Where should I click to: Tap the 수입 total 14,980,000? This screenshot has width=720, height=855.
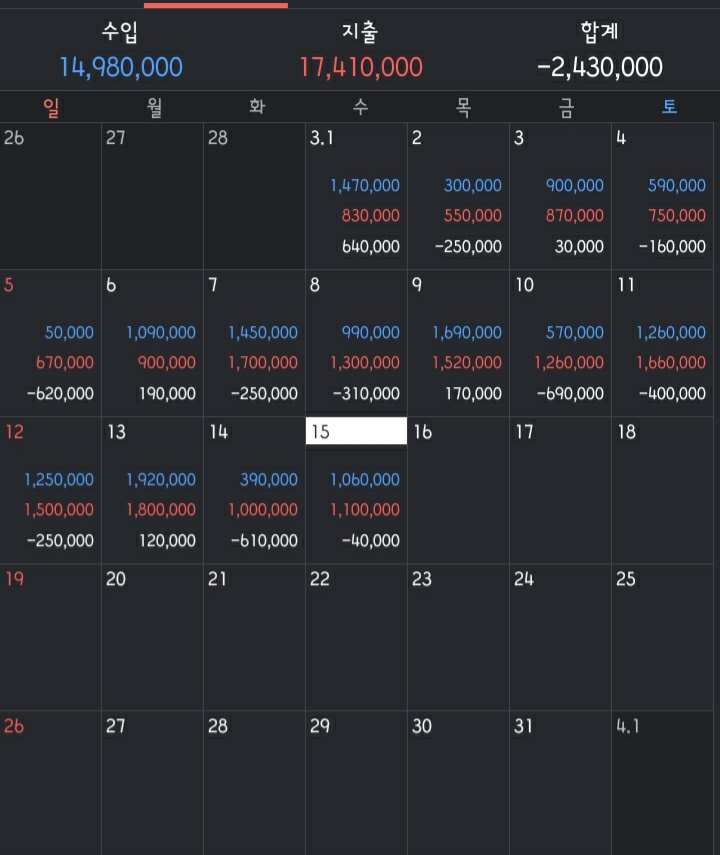(121, 67)
